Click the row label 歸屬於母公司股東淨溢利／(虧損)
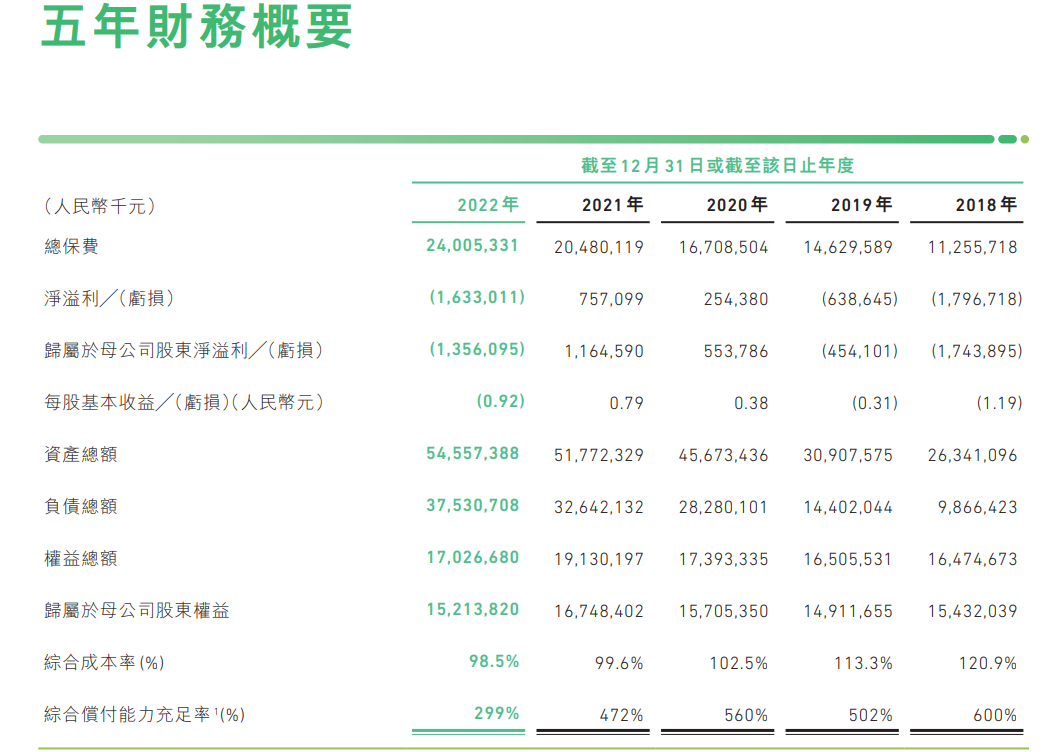This screenshot has width=1061, height=752. pyautogui.click(x=183, y=351)
